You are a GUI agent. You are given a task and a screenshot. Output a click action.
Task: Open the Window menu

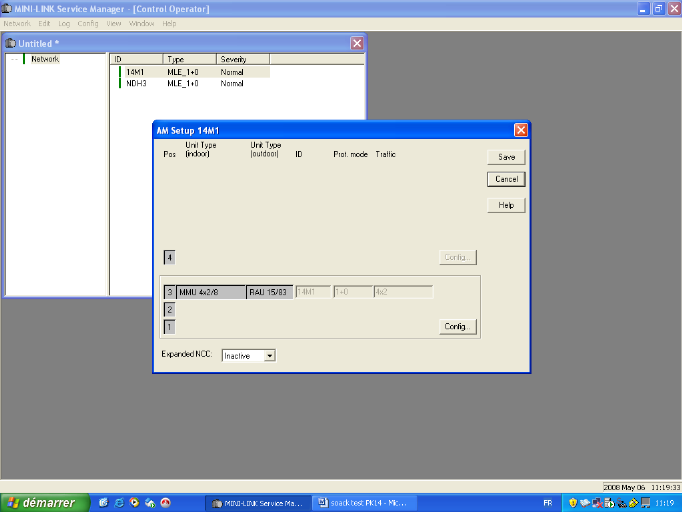coord(141,23)
